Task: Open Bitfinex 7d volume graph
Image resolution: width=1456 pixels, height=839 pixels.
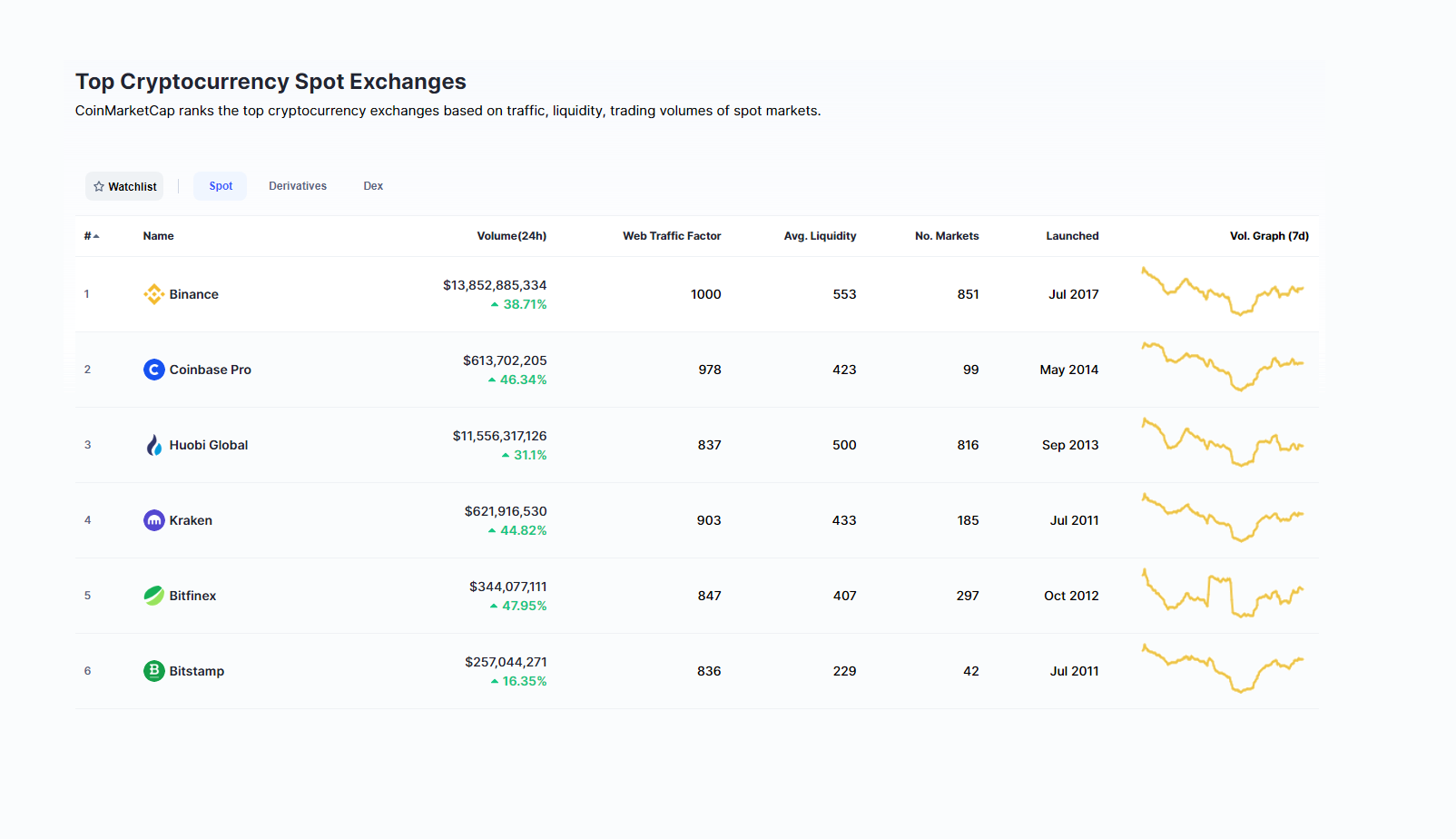Action: 1223,593
